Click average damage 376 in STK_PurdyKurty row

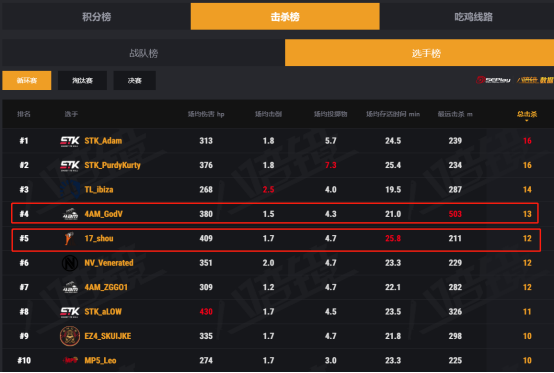(x=206, y=165)
